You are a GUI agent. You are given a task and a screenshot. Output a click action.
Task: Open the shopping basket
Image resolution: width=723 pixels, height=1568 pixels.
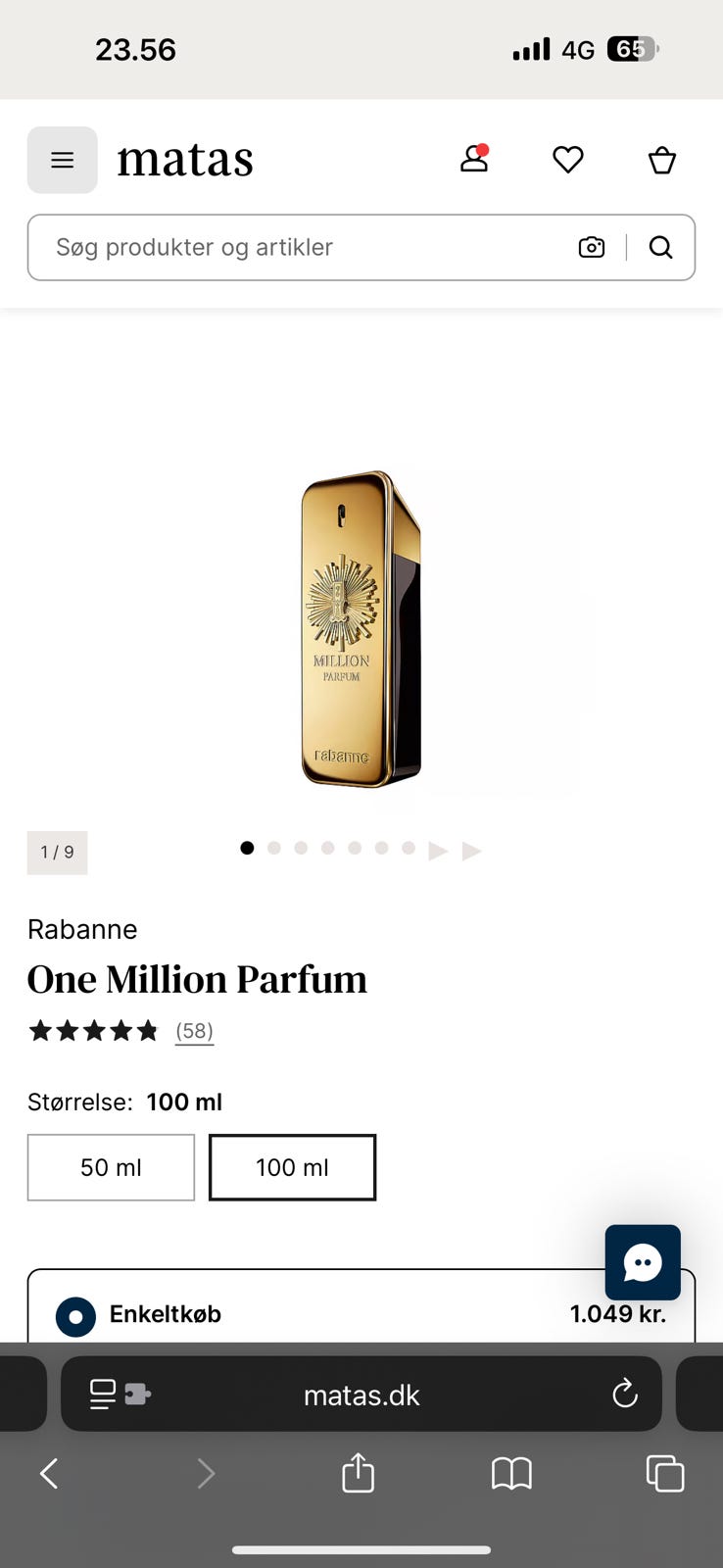pyautogui.click(x=662, y=160)
